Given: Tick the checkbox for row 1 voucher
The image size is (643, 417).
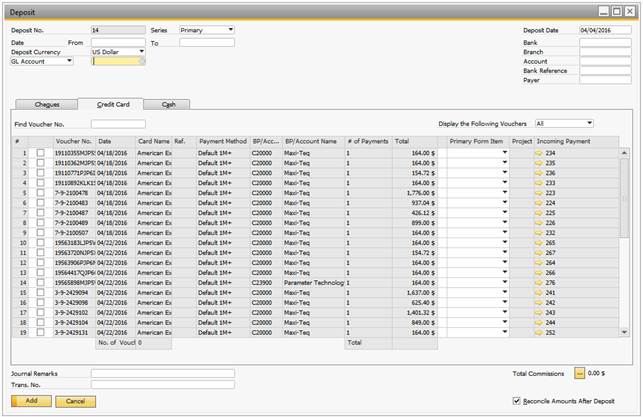Looking at the screenshot, I should 40,153.
